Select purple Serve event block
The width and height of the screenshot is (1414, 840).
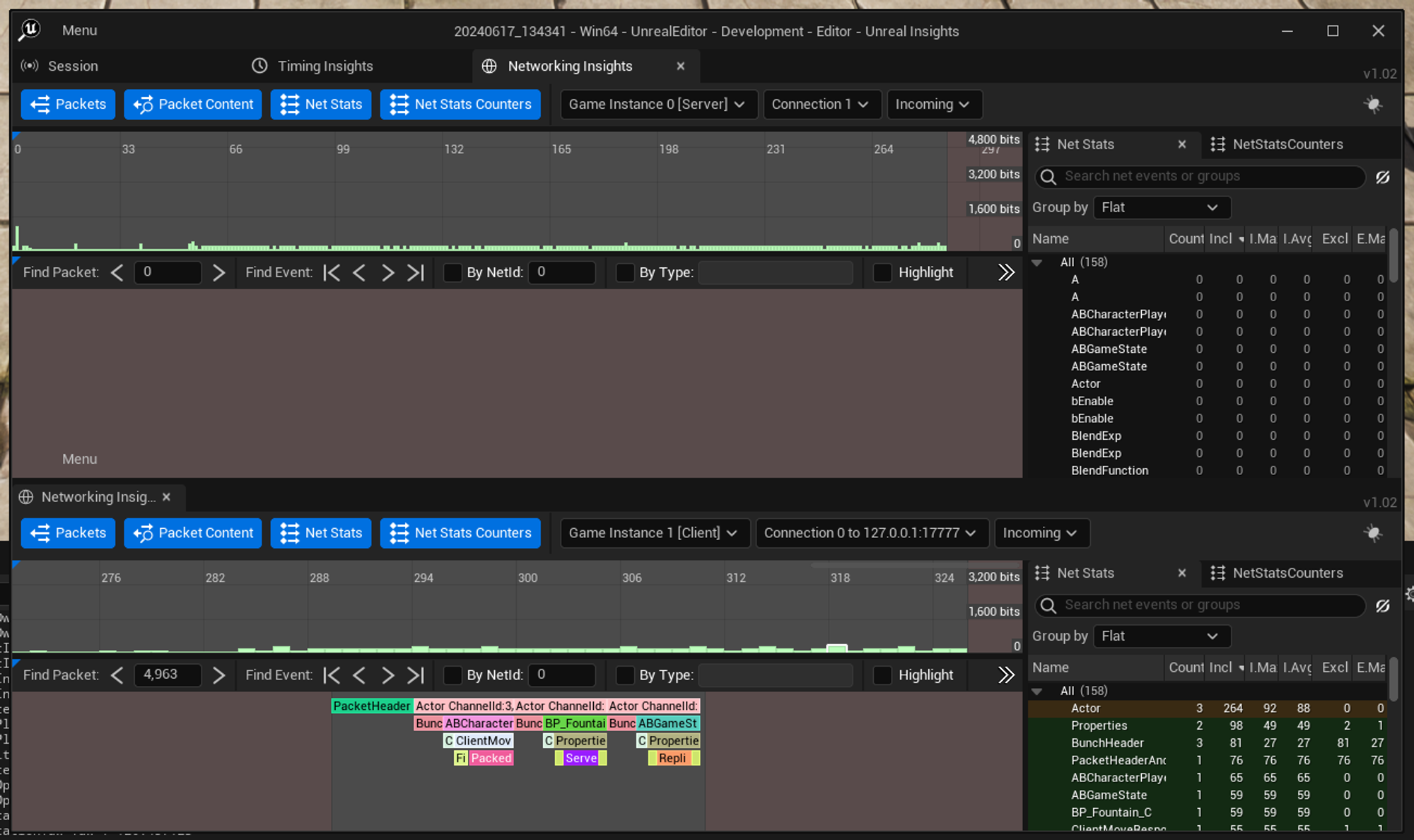(x=581, y=758)
